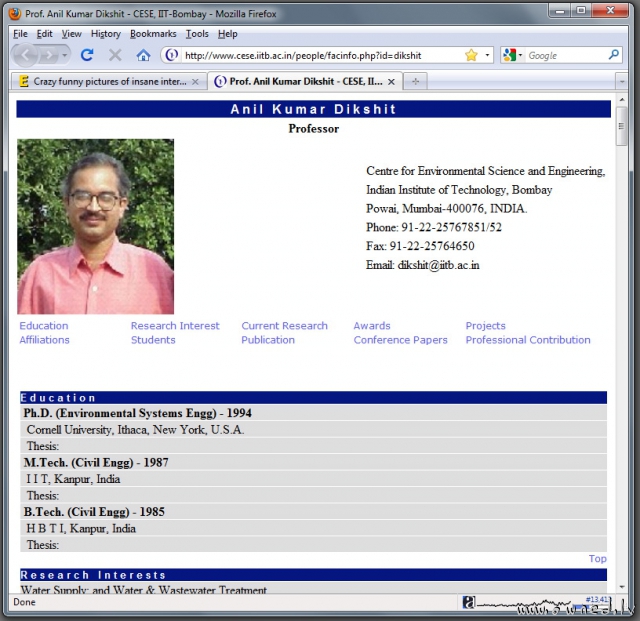Open the Help menu

coord(227,34)
